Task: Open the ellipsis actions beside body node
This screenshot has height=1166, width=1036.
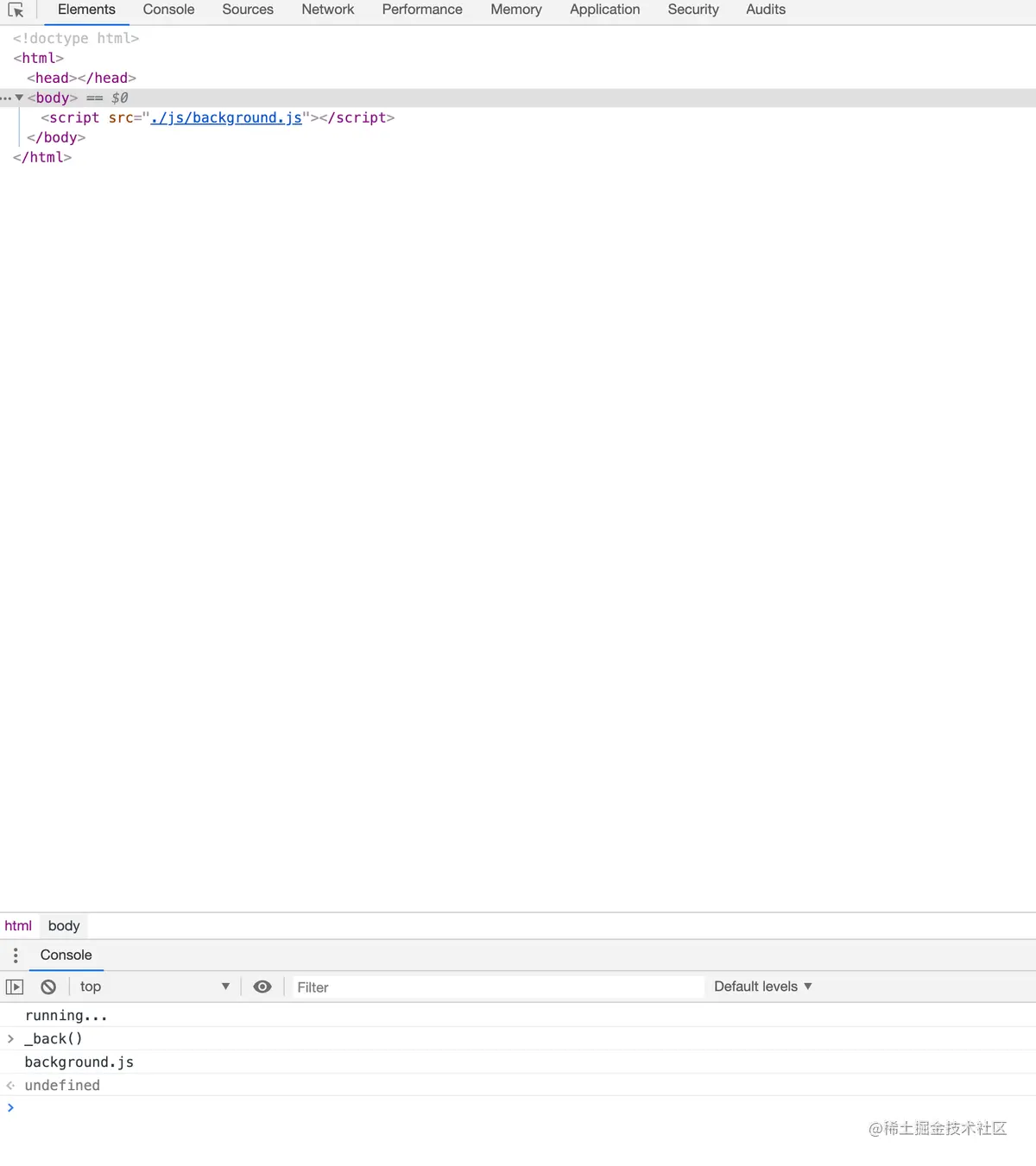Action: coord(6,98)
